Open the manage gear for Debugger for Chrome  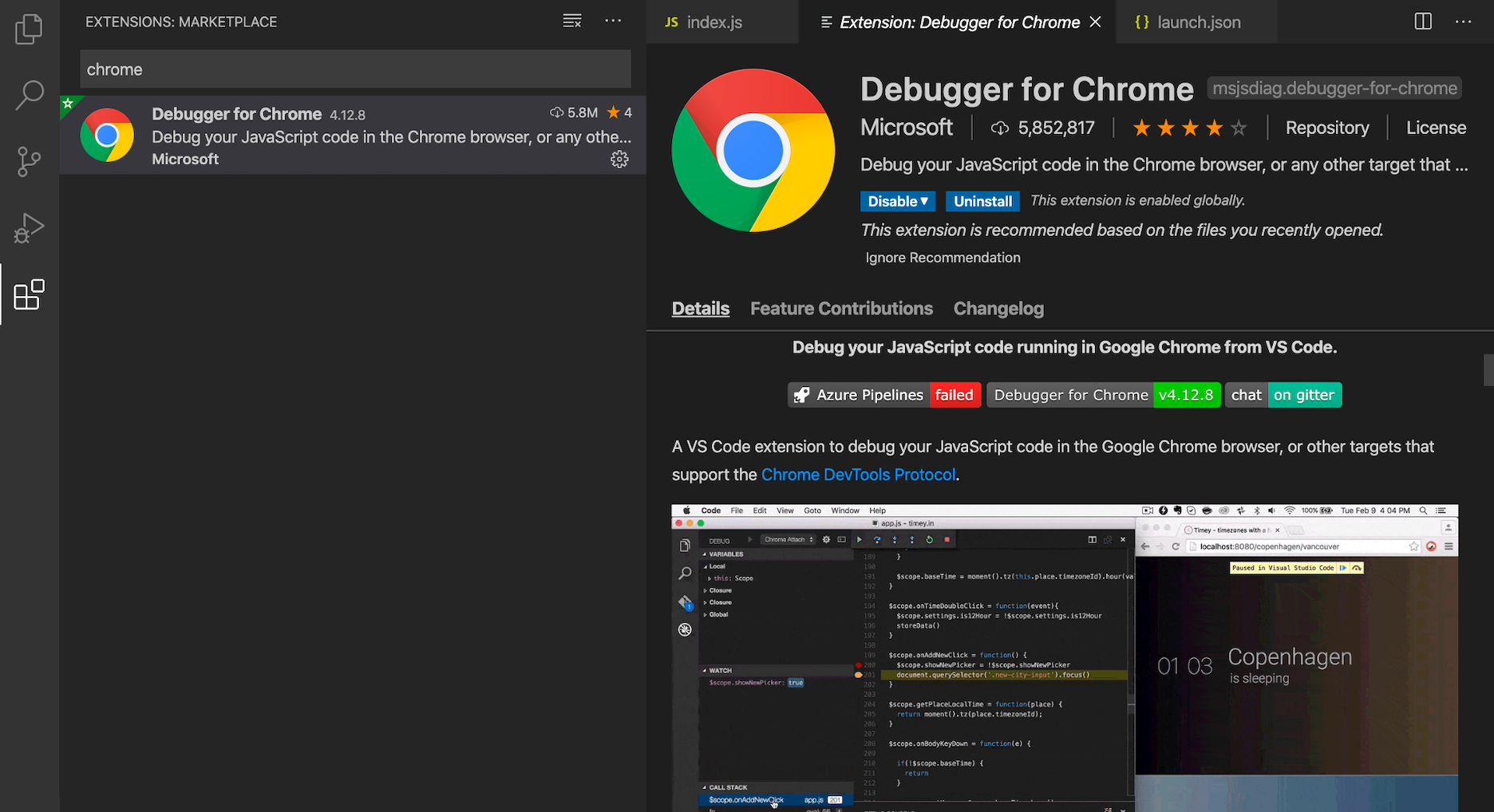(619, 160)
